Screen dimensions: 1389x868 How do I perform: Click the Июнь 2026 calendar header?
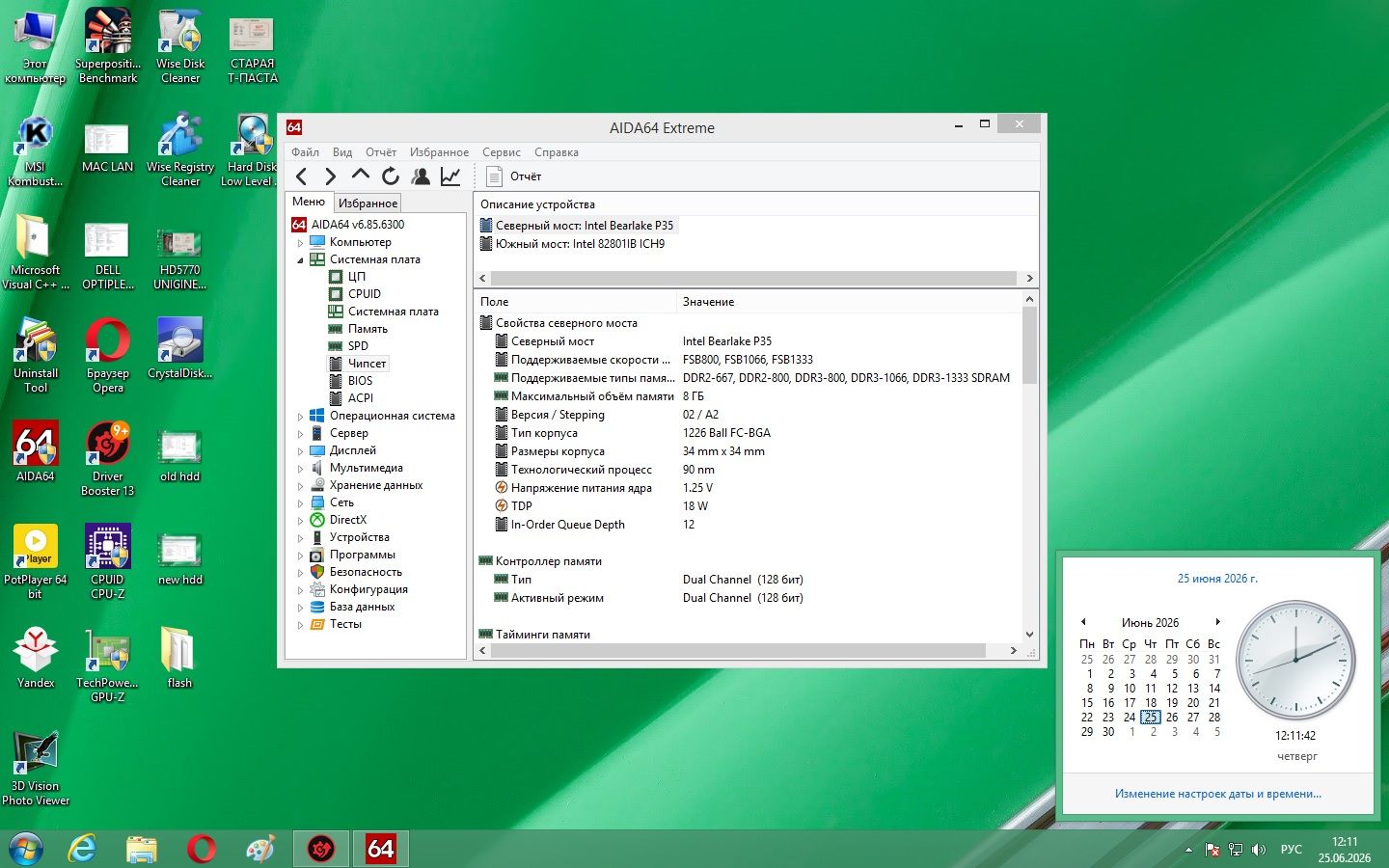(1150, 622)
